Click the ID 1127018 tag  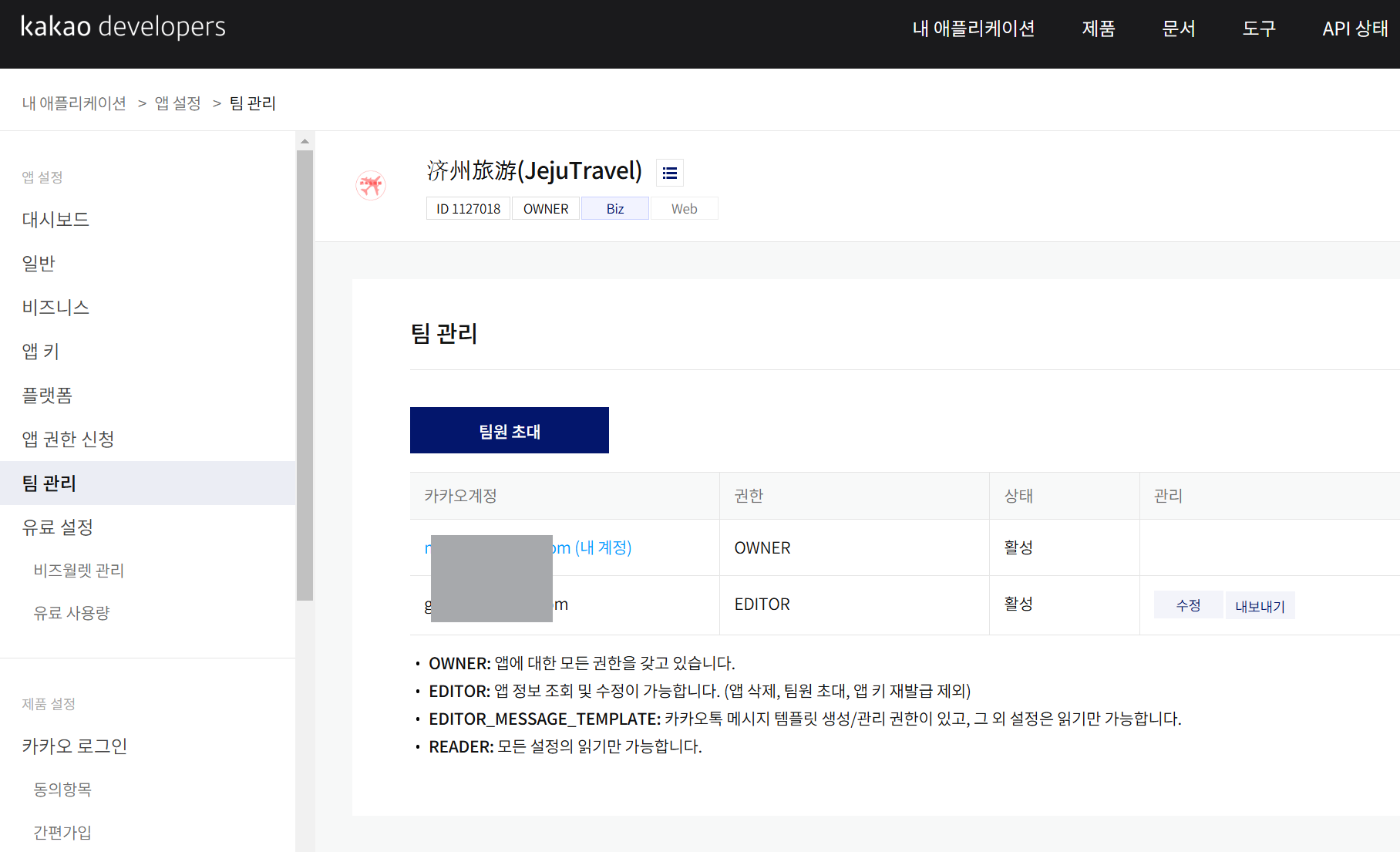(x=468, y=209)
